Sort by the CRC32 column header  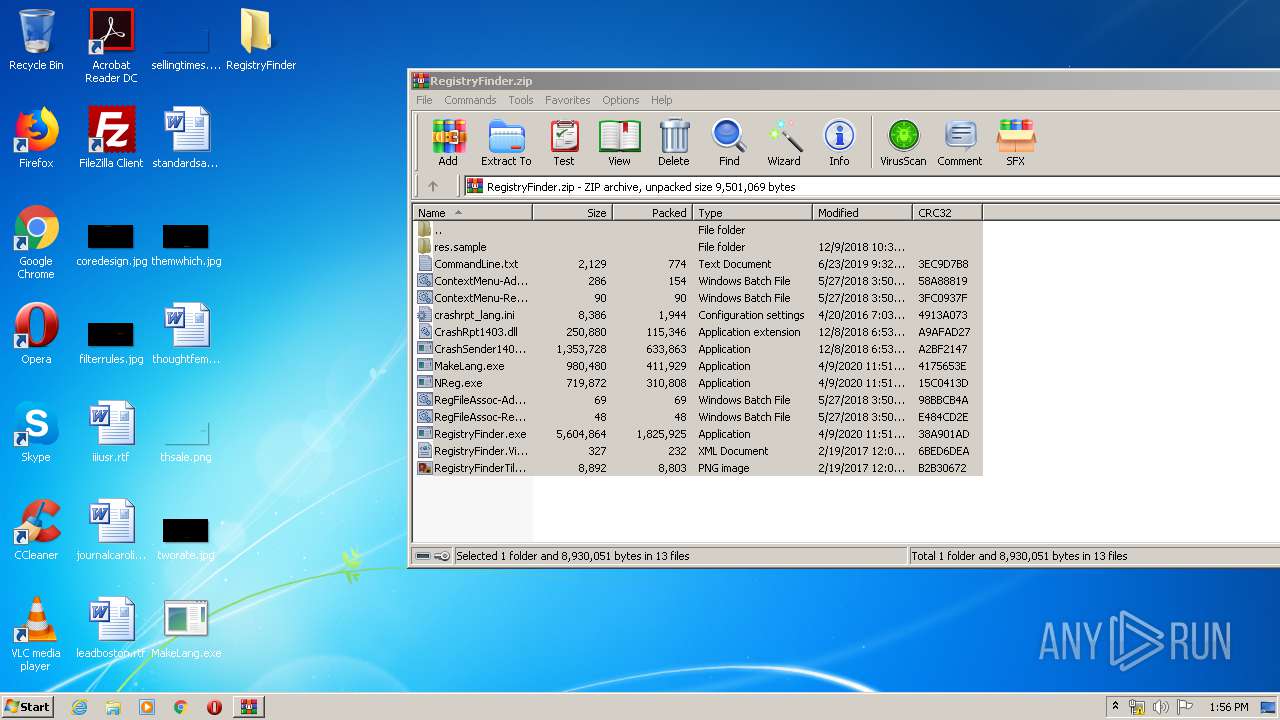(x=947, y=213)
